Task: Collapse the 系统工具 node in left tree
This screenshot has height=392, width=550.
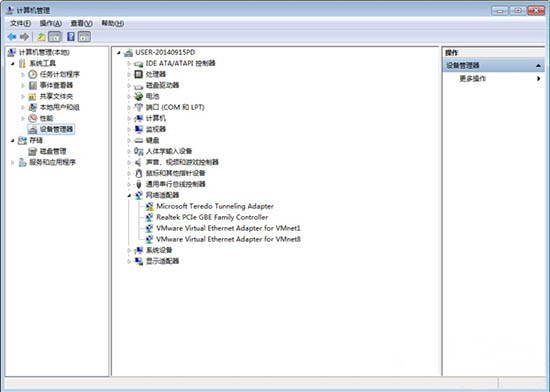Action: [13, 63]
